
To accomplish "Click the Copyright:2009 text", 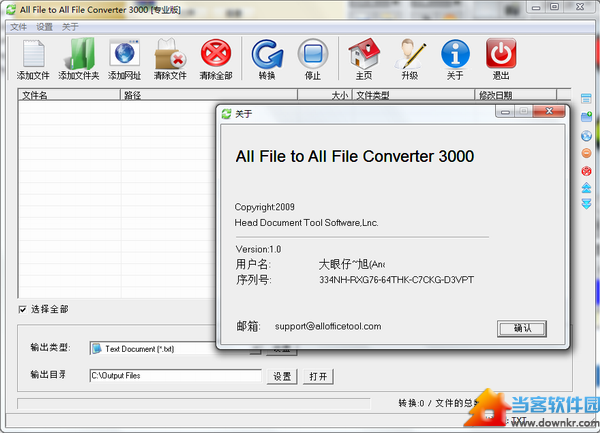I will click(264, 207).
